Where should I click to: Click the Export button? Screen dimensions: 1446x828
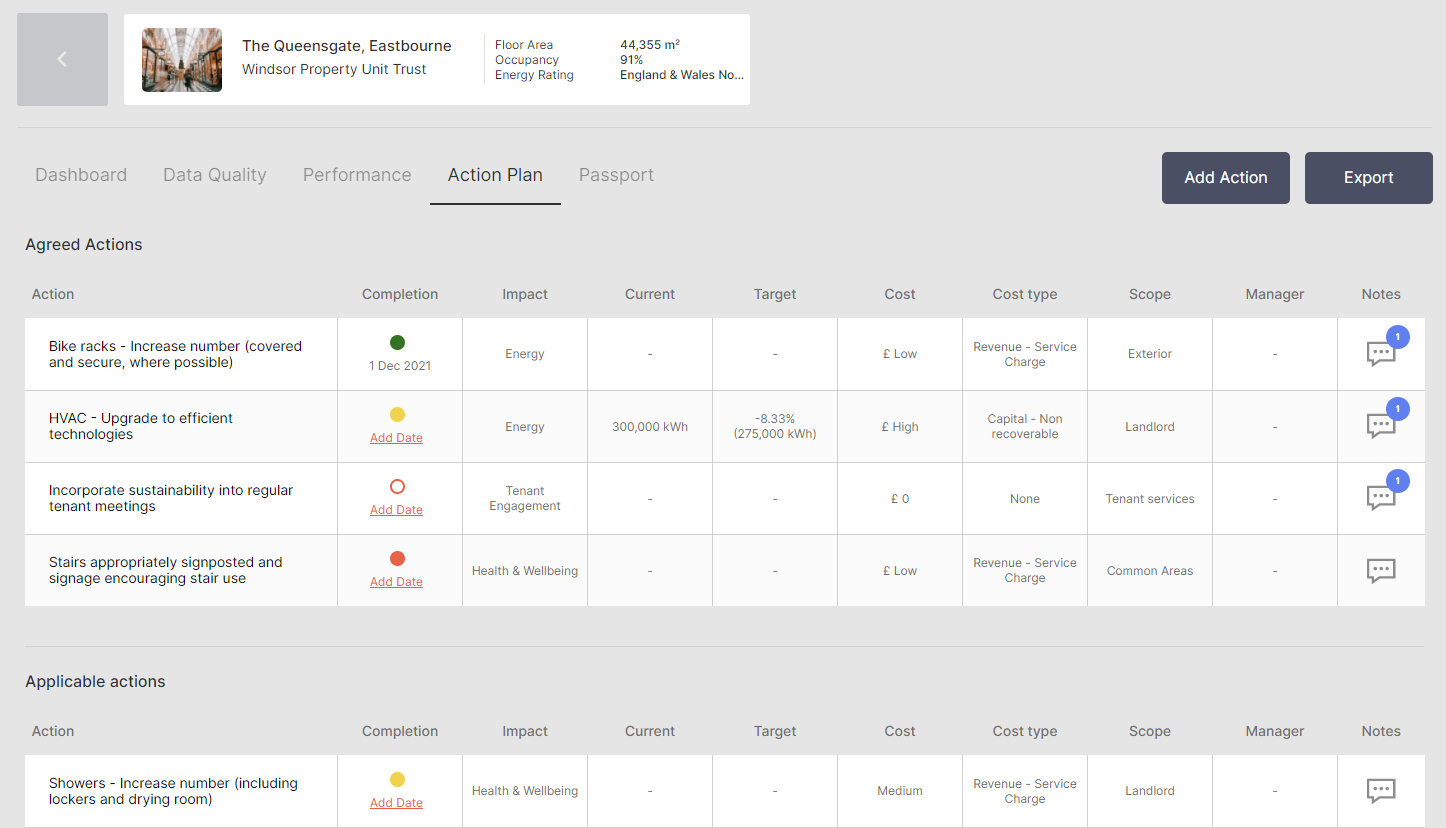click(1368, 177)
